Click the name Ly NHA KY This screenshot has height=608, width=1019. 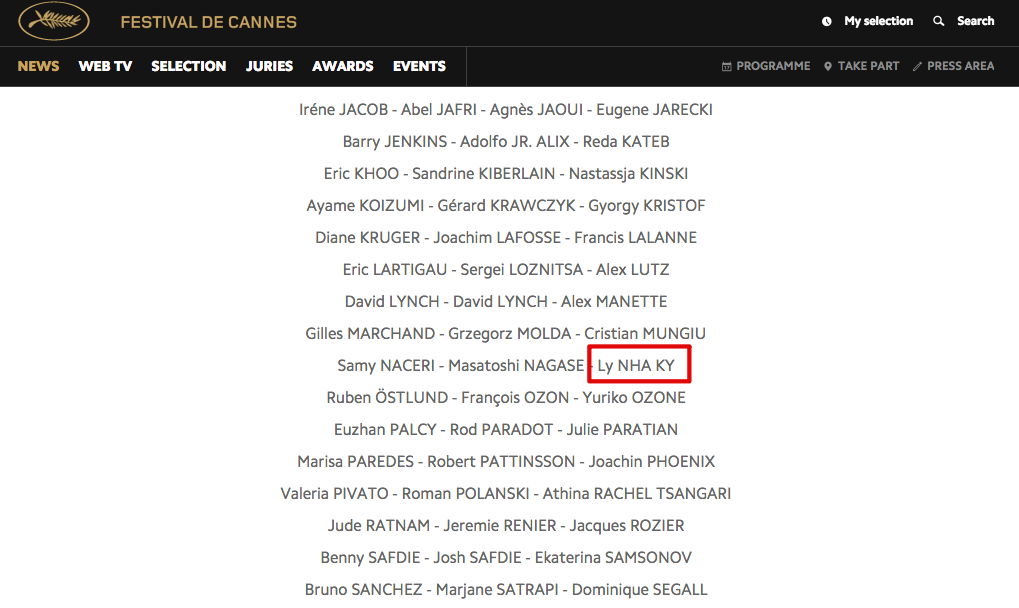coord(636,366)
